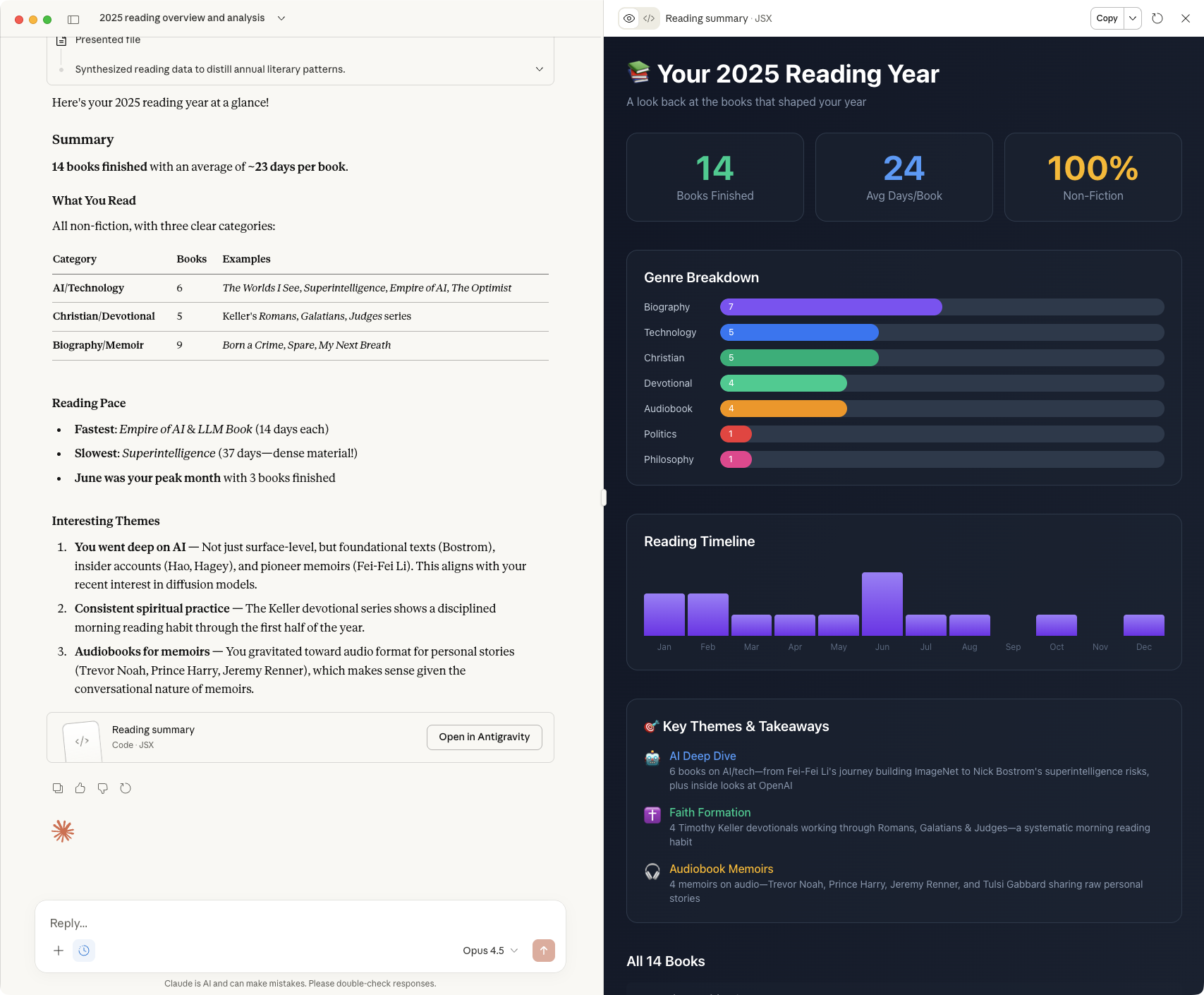The image size is (1204, 995).
Task: Send the reply with the arrow button
Action: pyautogui.click(x=543, y=951)
